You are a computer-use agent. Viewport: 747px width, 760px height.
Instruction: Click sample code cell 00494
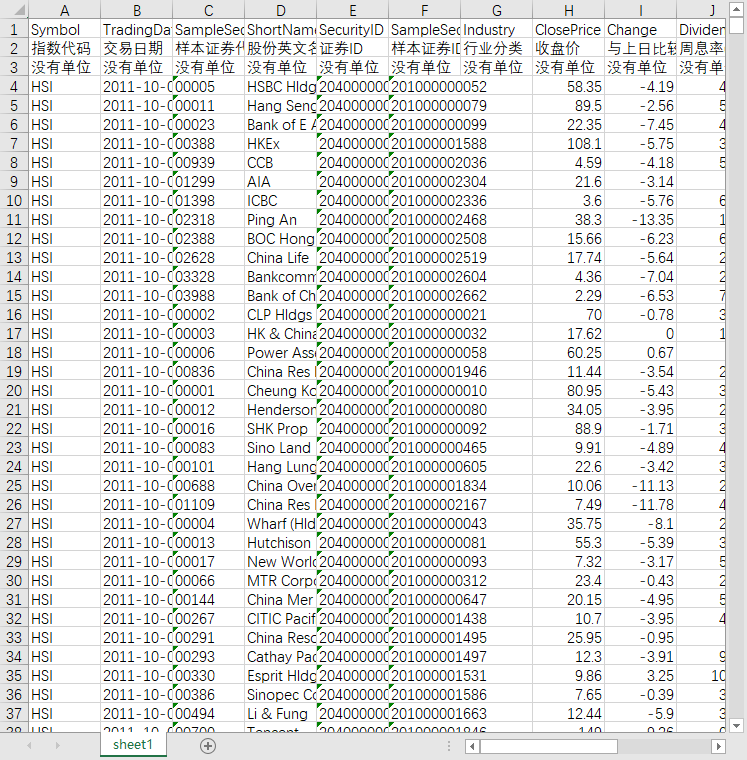[208, 713]
